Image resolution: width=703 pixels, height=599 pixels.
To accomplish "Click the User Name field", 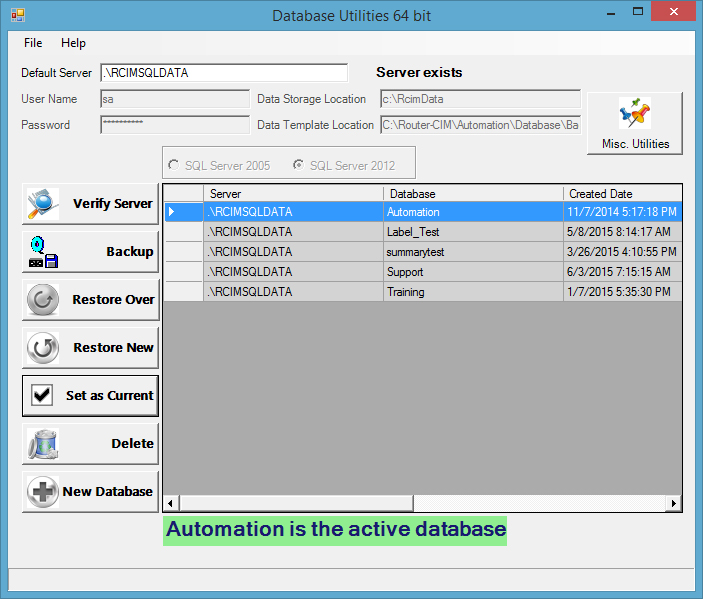I will tap(175, 99).
